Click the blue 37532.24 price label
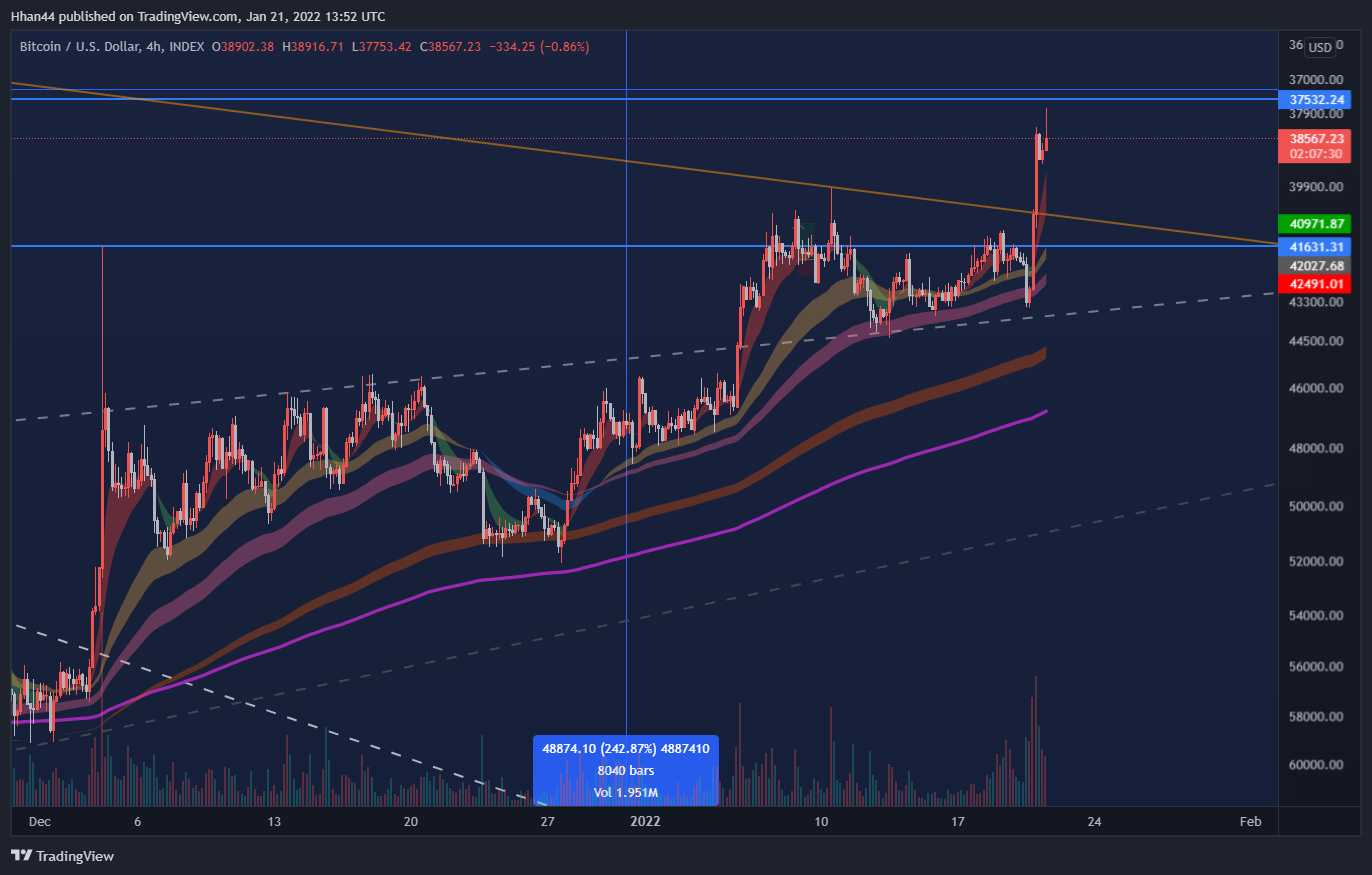Image resolution: width=1372 pixels, height=875 pixels. 1316,100
